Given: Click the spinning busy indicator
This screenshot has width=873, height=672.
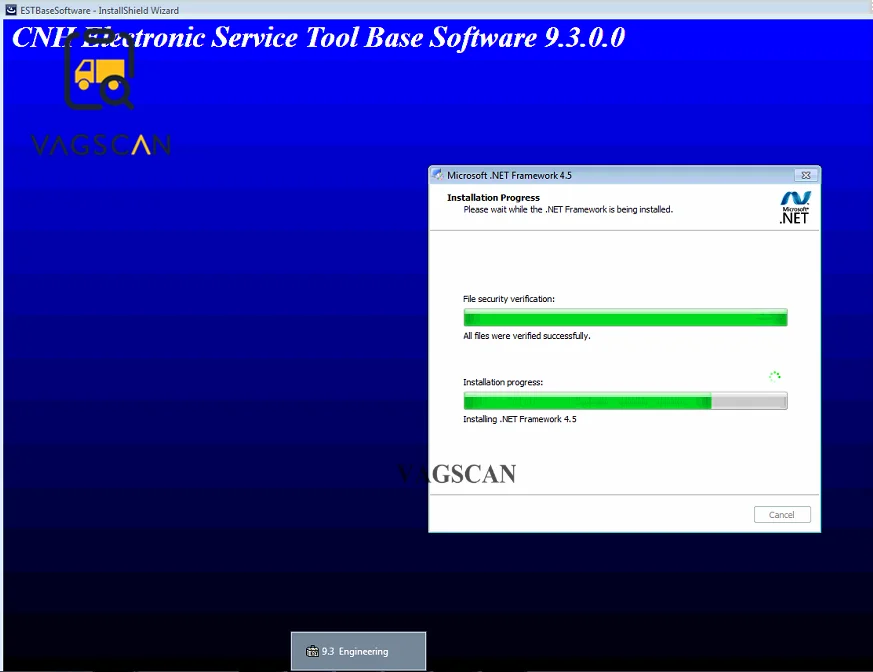Looking at the screenshot, I should coord(774,376).
